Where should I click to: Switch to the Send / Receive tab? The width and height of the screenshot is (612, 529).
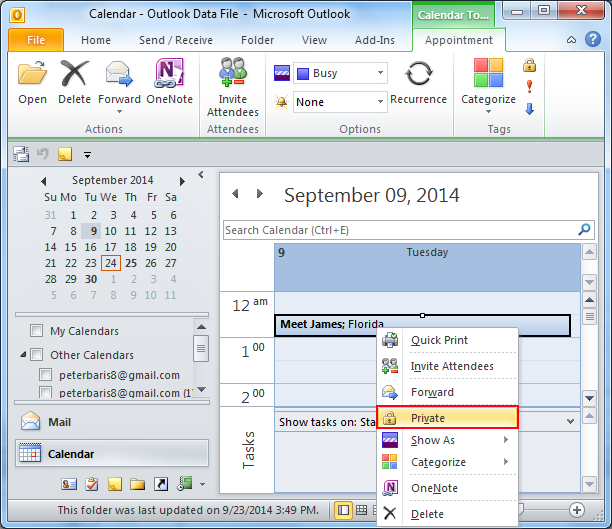(176, 40)
